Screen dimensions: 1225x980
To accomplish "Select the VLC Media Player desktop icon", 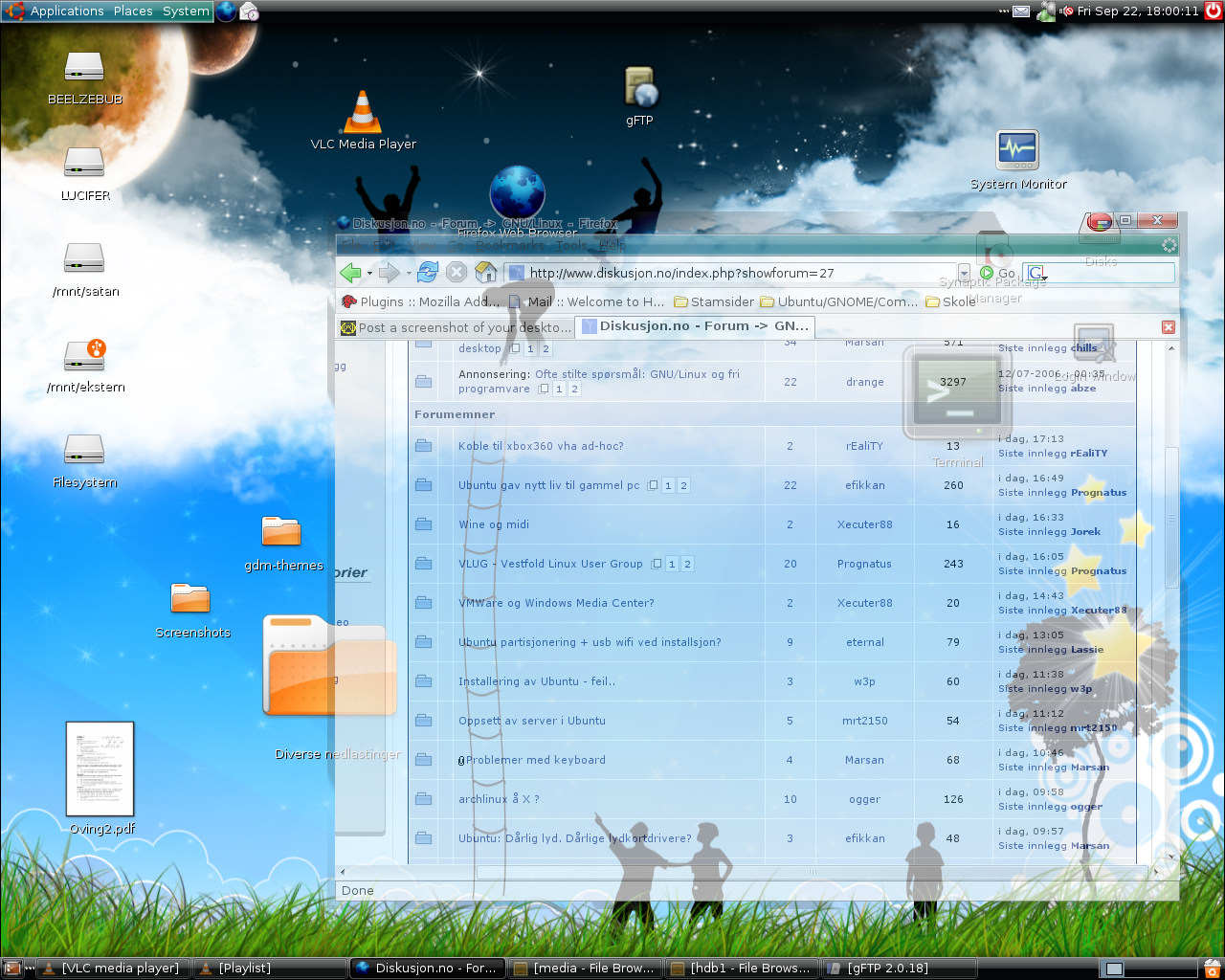I will click(363, 111).
